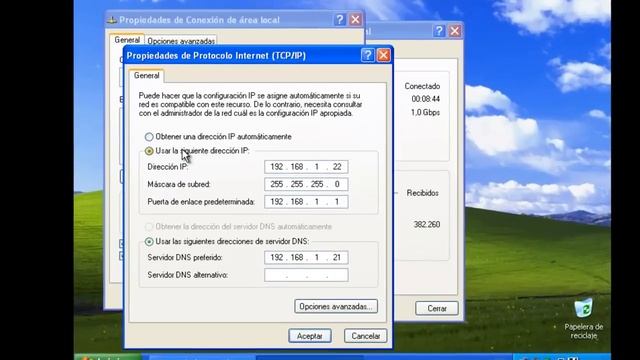
Task: Select 'Usar la siguiente dirección IP' radio button
Action: tap(149, 151)
